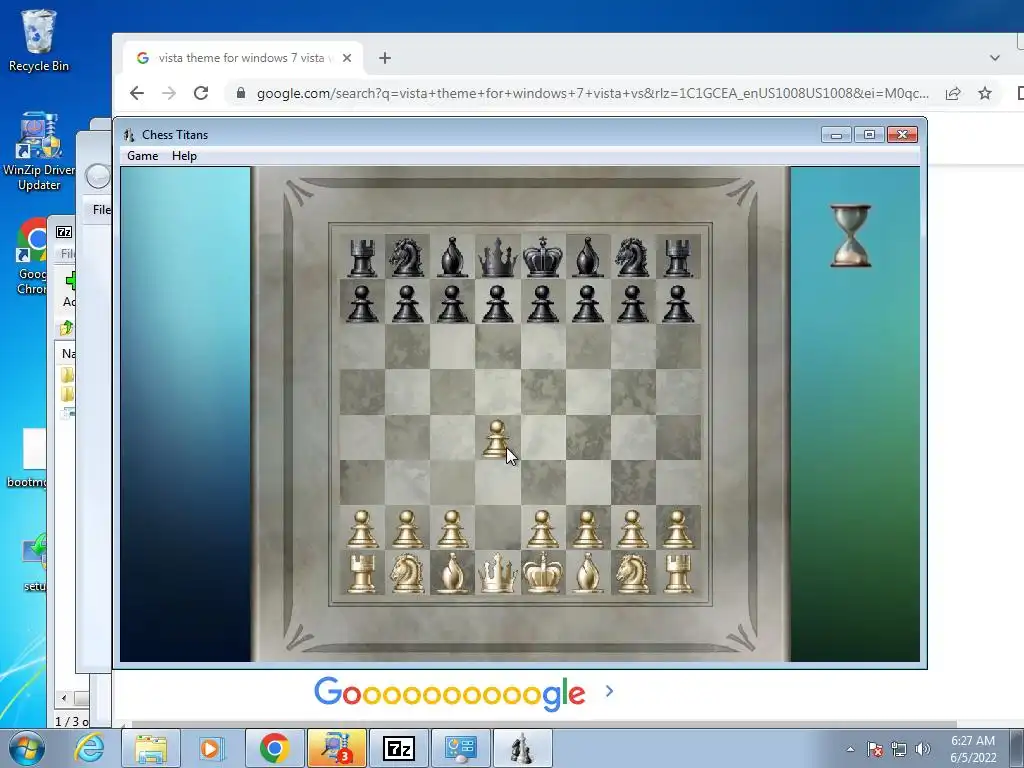Select the white rook on a1
The height and width of the screenshot is (768, 1024).
coord(362,573)
